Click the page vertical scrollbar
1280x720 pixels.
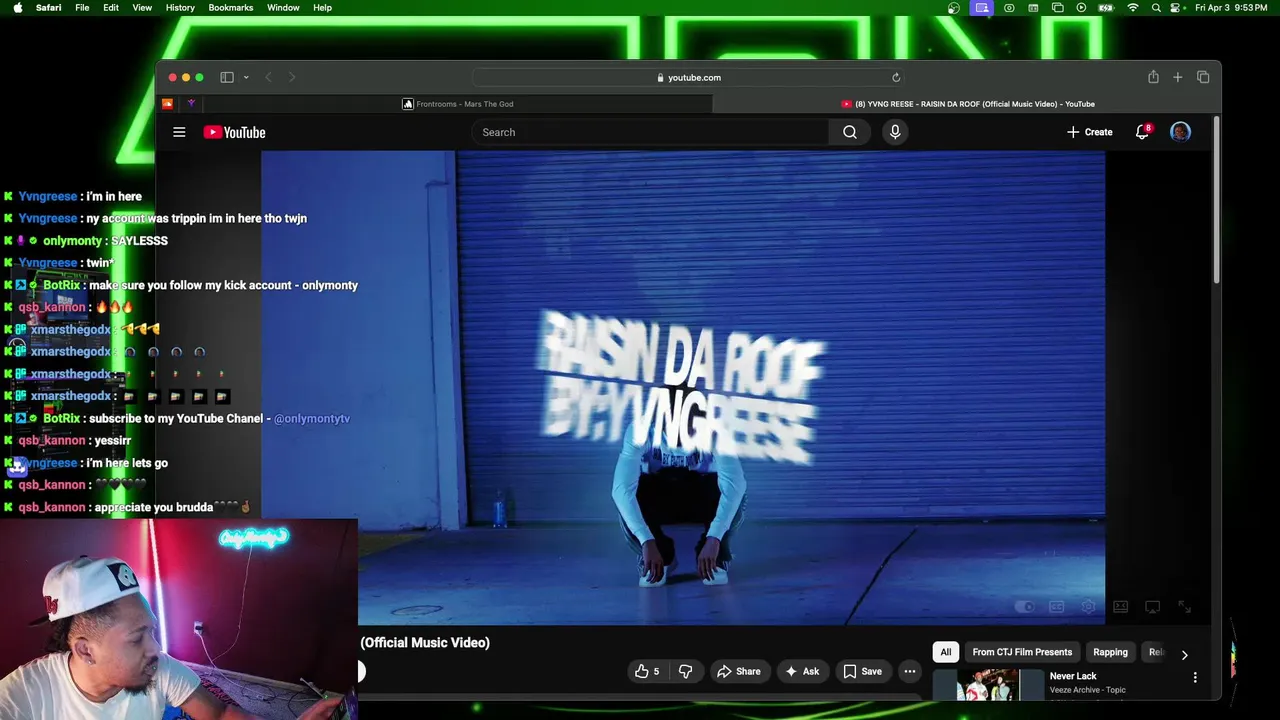(x=1216, y=200)
